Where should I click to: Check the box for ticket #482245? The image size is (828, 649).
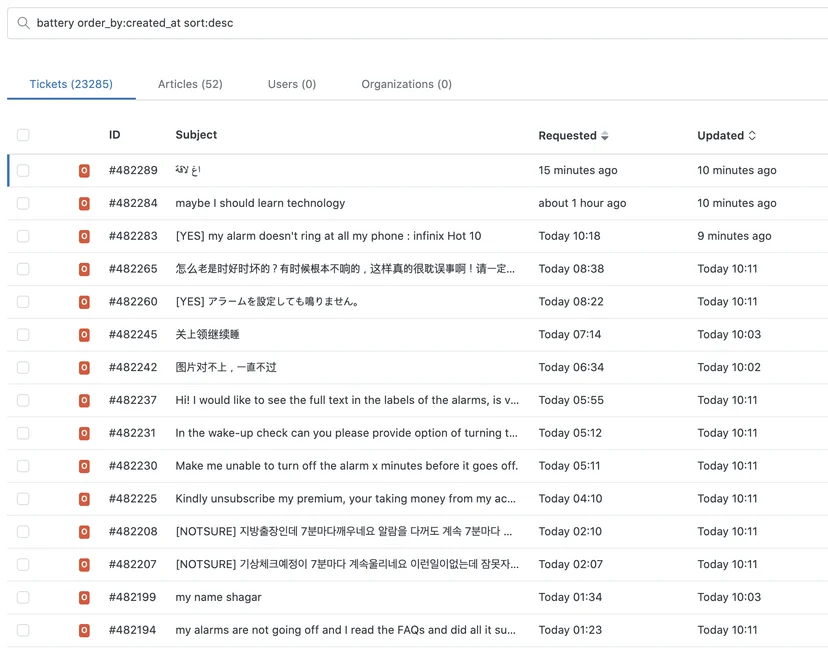(x=23, y=334)
